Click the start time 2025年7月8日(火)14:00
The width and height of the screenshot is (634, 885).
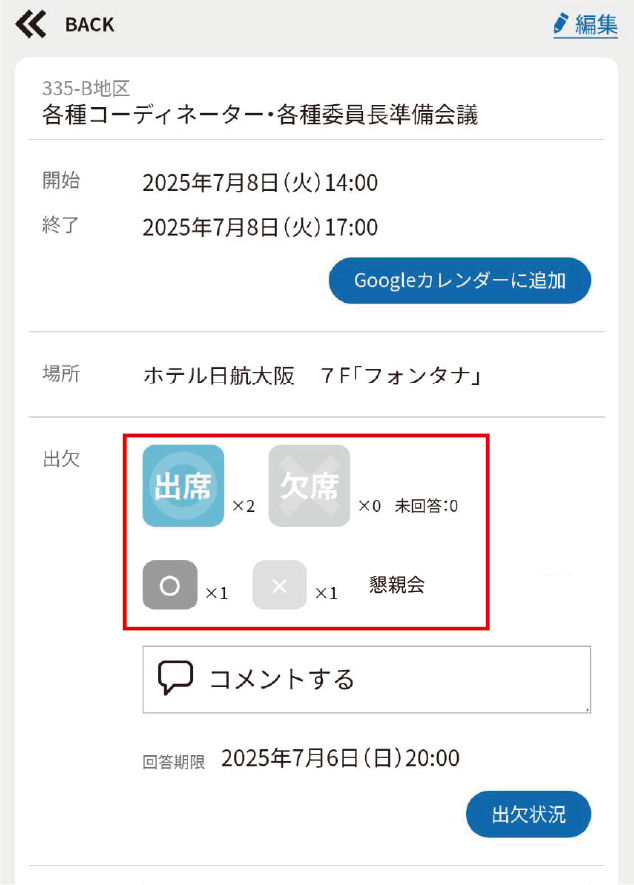click(x=260, y=183)
